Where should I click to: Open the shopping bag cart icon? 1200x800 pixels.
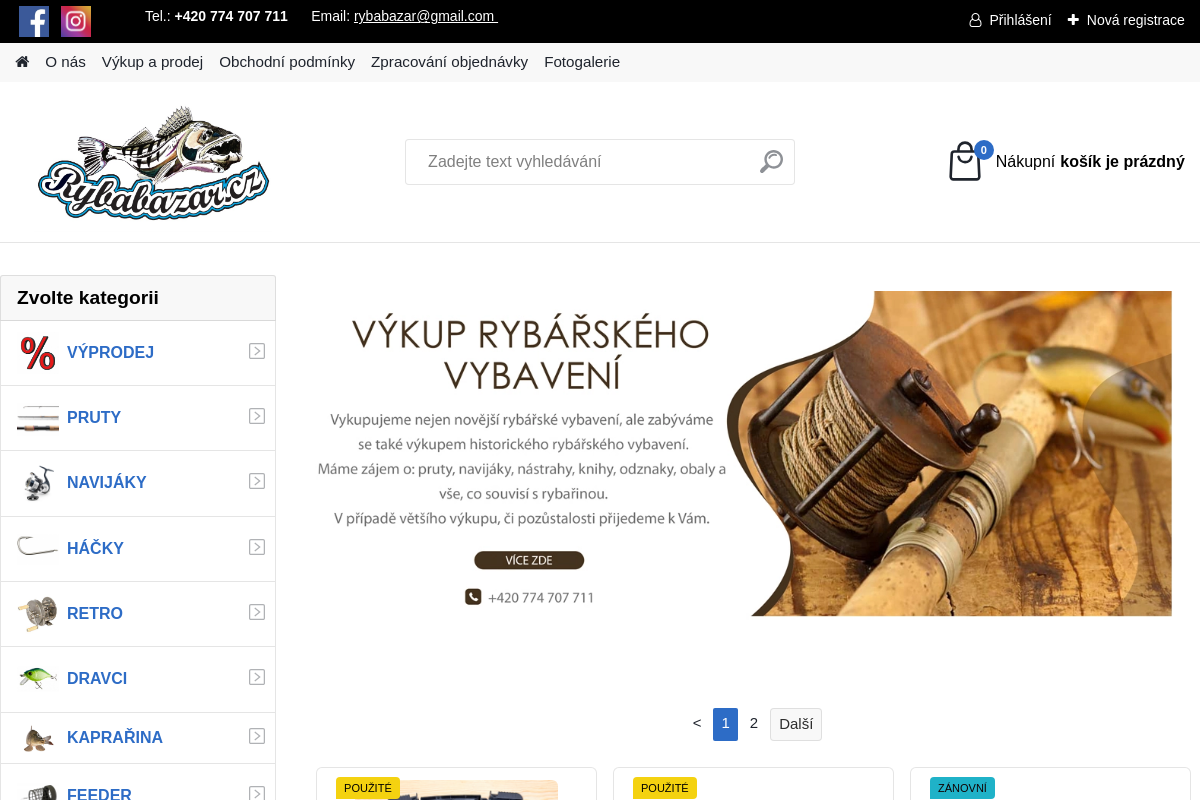coord(964,162)
